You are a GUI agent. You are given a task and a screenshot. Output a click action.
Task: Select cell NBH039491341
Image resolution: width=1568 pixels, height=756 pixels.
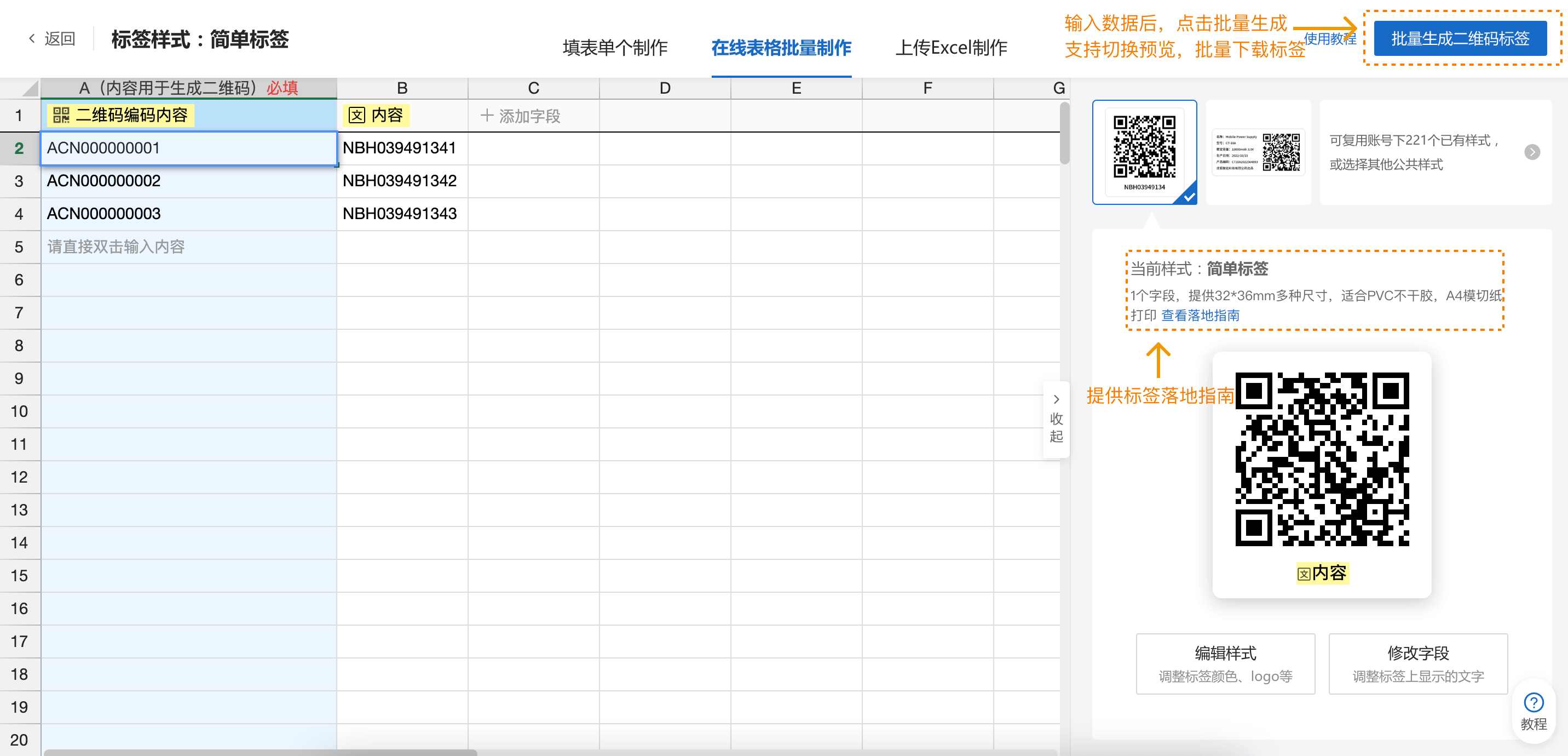(402, 148)
